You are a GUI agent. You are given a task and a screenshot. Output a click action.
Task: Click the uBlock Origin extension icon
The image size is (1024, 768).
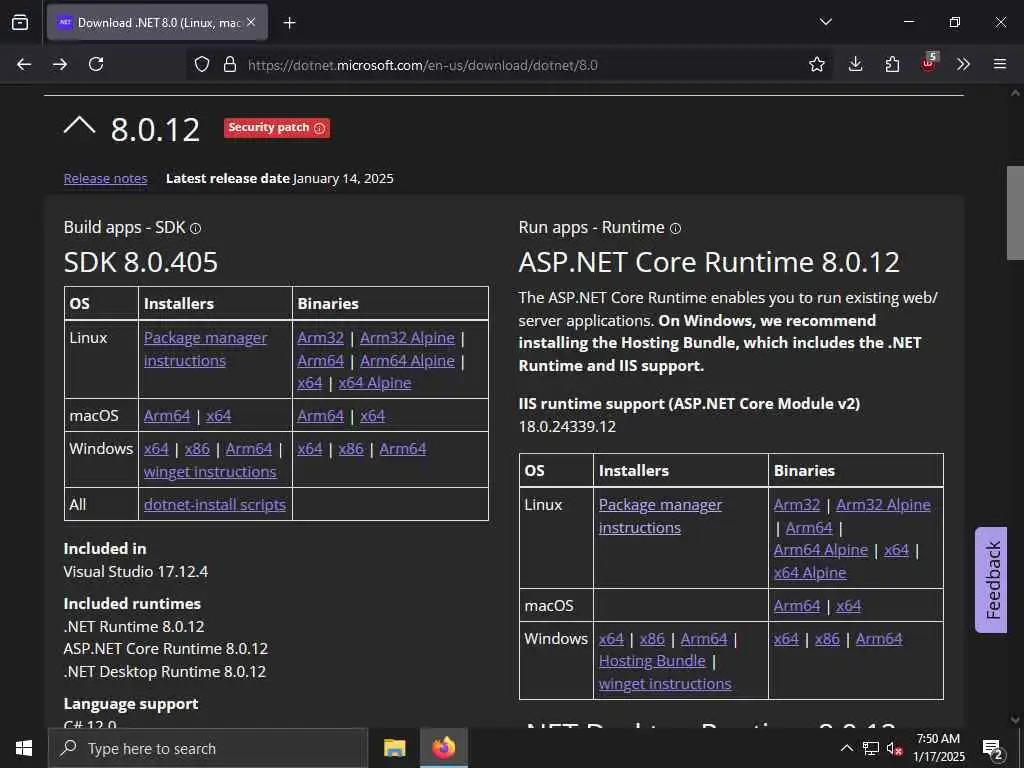929,63
